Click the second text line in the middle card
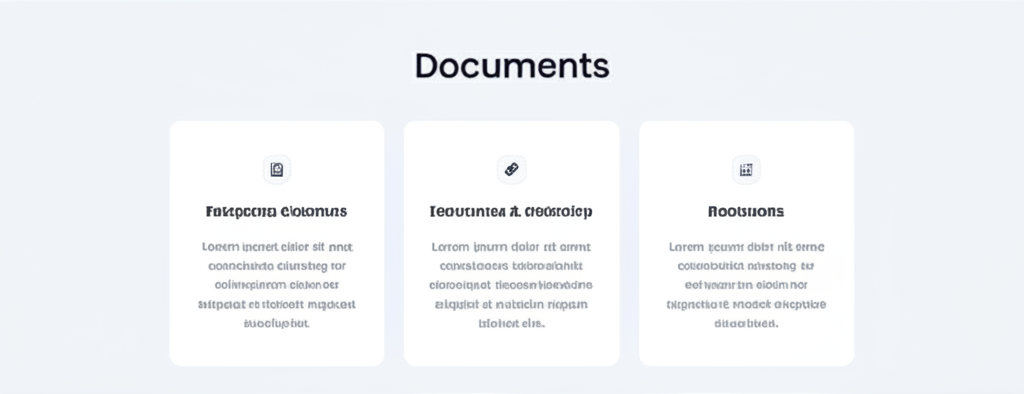1024x394 pixels. pos(511,266)
